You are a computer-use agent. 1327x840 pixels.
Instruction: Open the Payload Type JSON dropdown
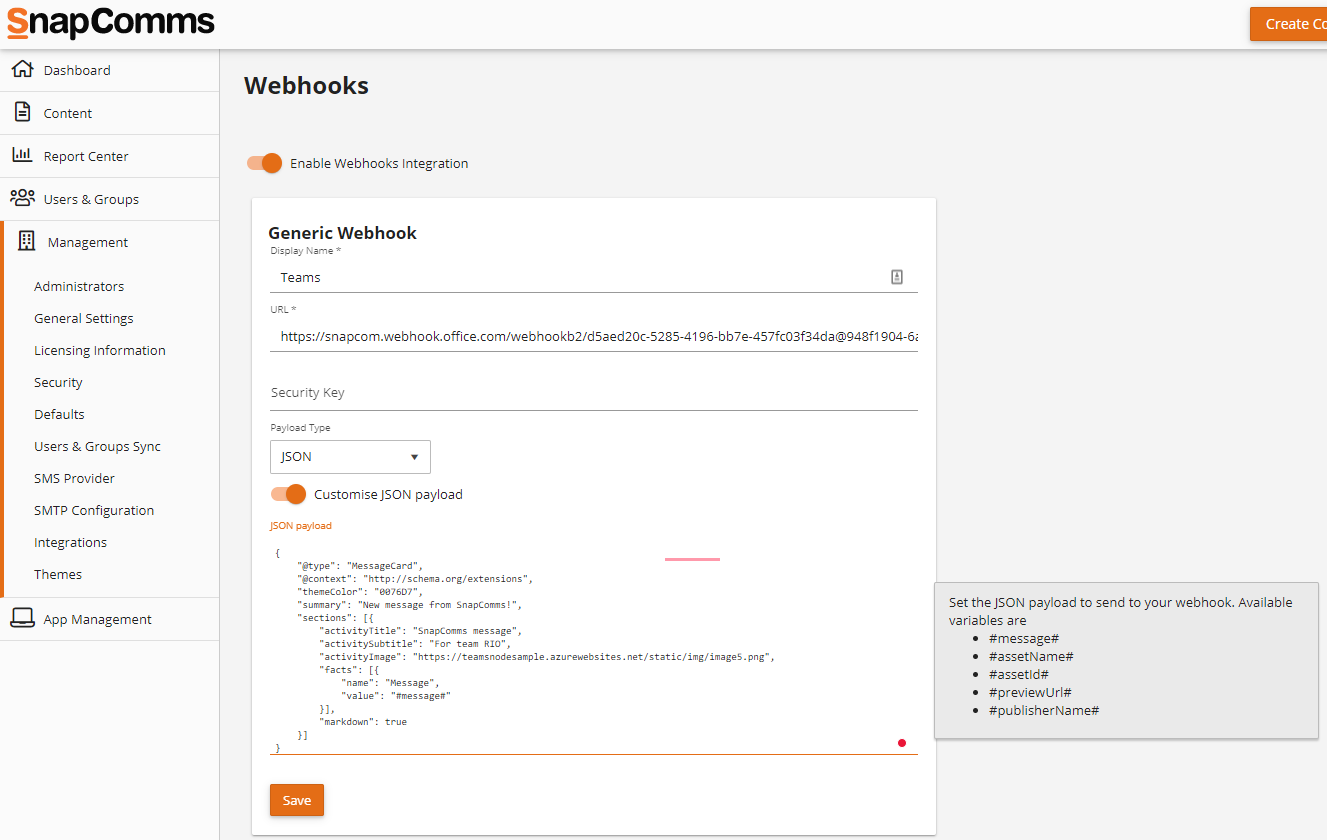(x=350, y=457)
